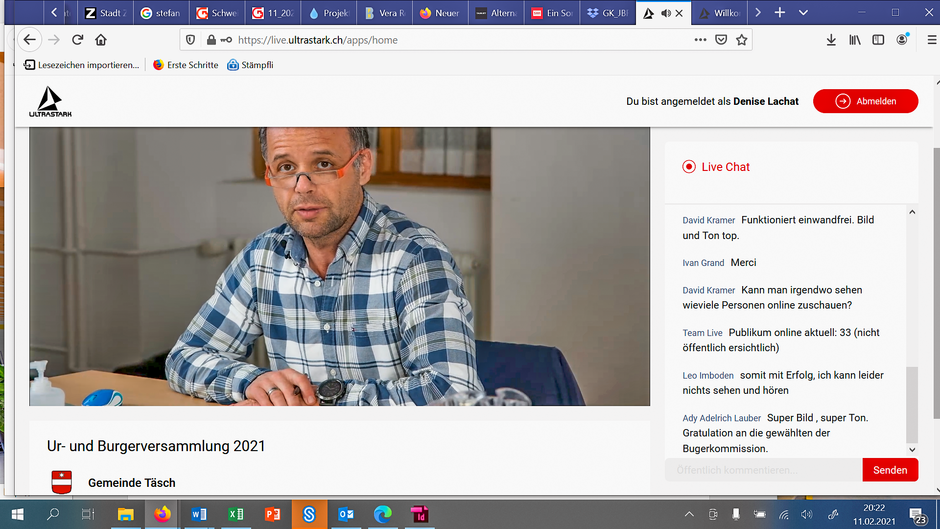Mute the Ultrastark tab audio
The image size is (940, 529).
[665, 13]
